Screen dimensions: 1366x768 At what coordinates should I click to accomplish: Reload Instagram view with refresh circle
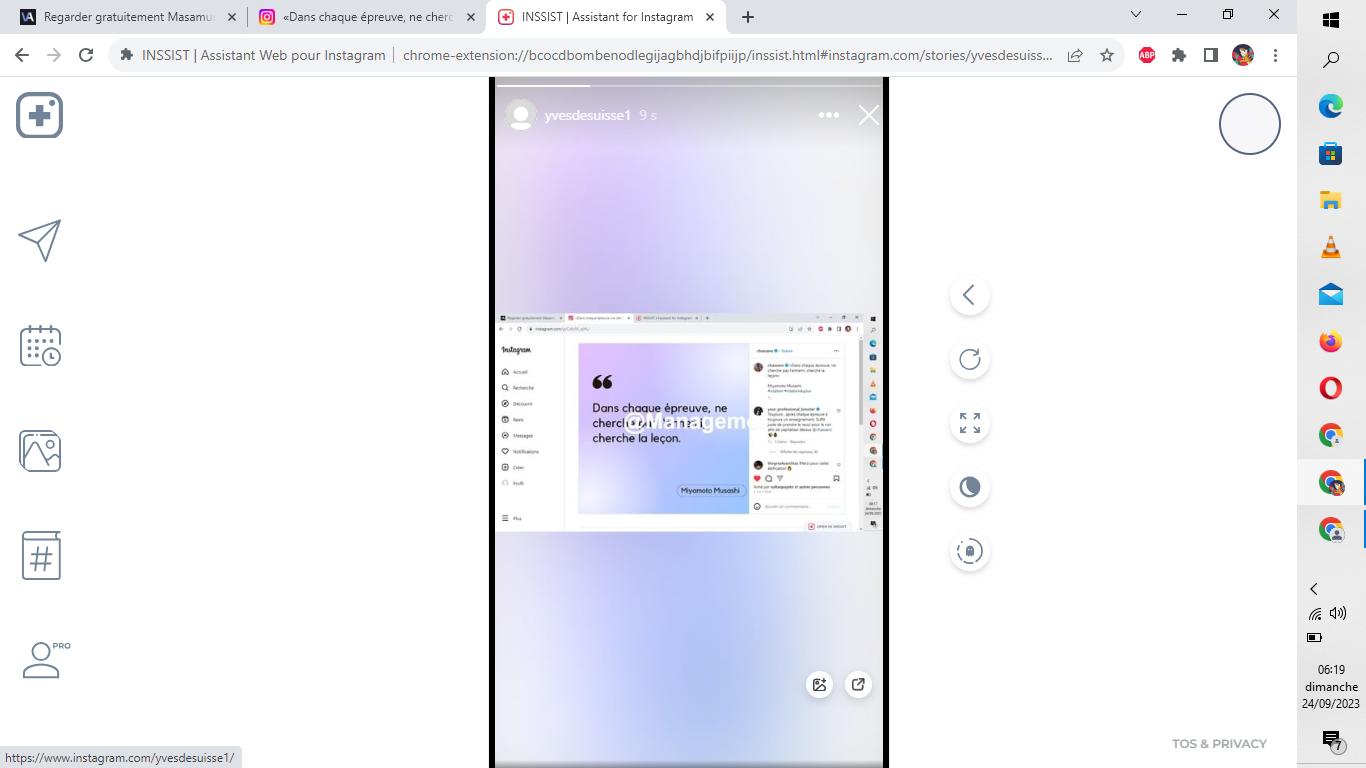click(x=969, y=359)
